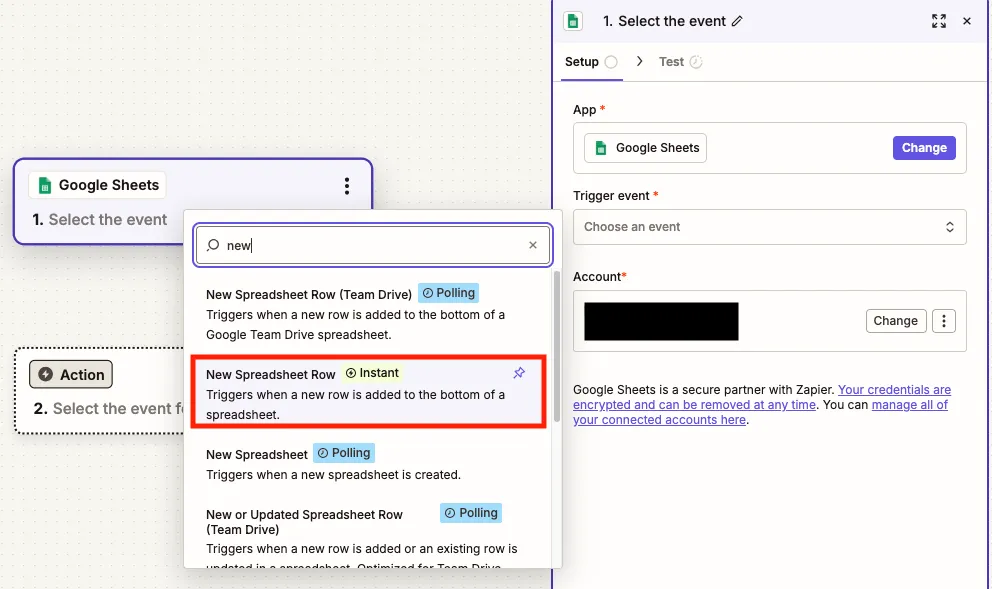Click the dropdown list scrollbar
This screenshot has height=589, width=992.
[557, 347]
